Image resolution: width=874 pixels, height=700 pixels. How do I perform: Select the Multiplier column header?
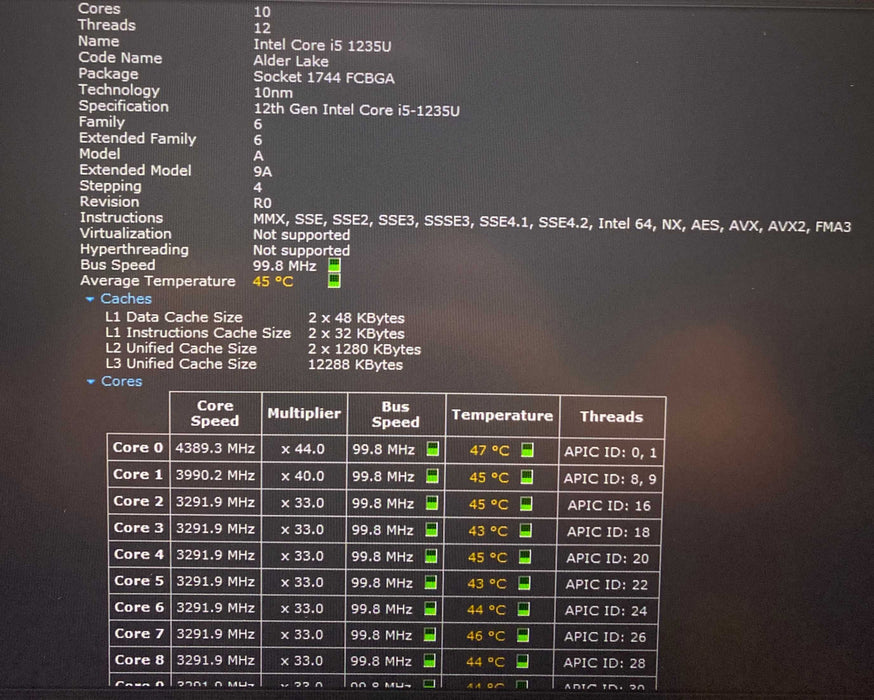click(x=304, y=414)
